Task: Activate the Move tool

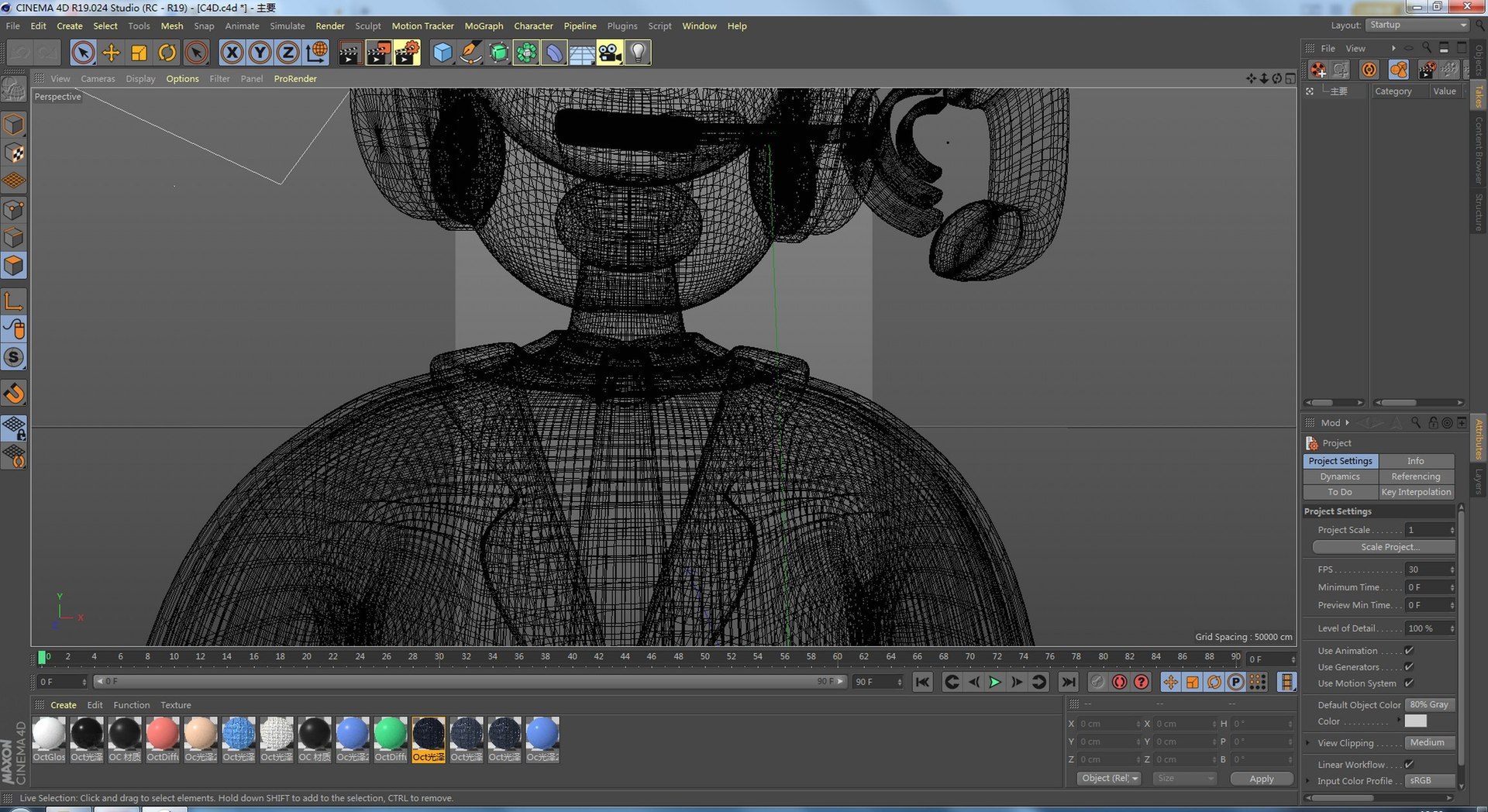Action: pyautogui.click(x=111, y=53)
